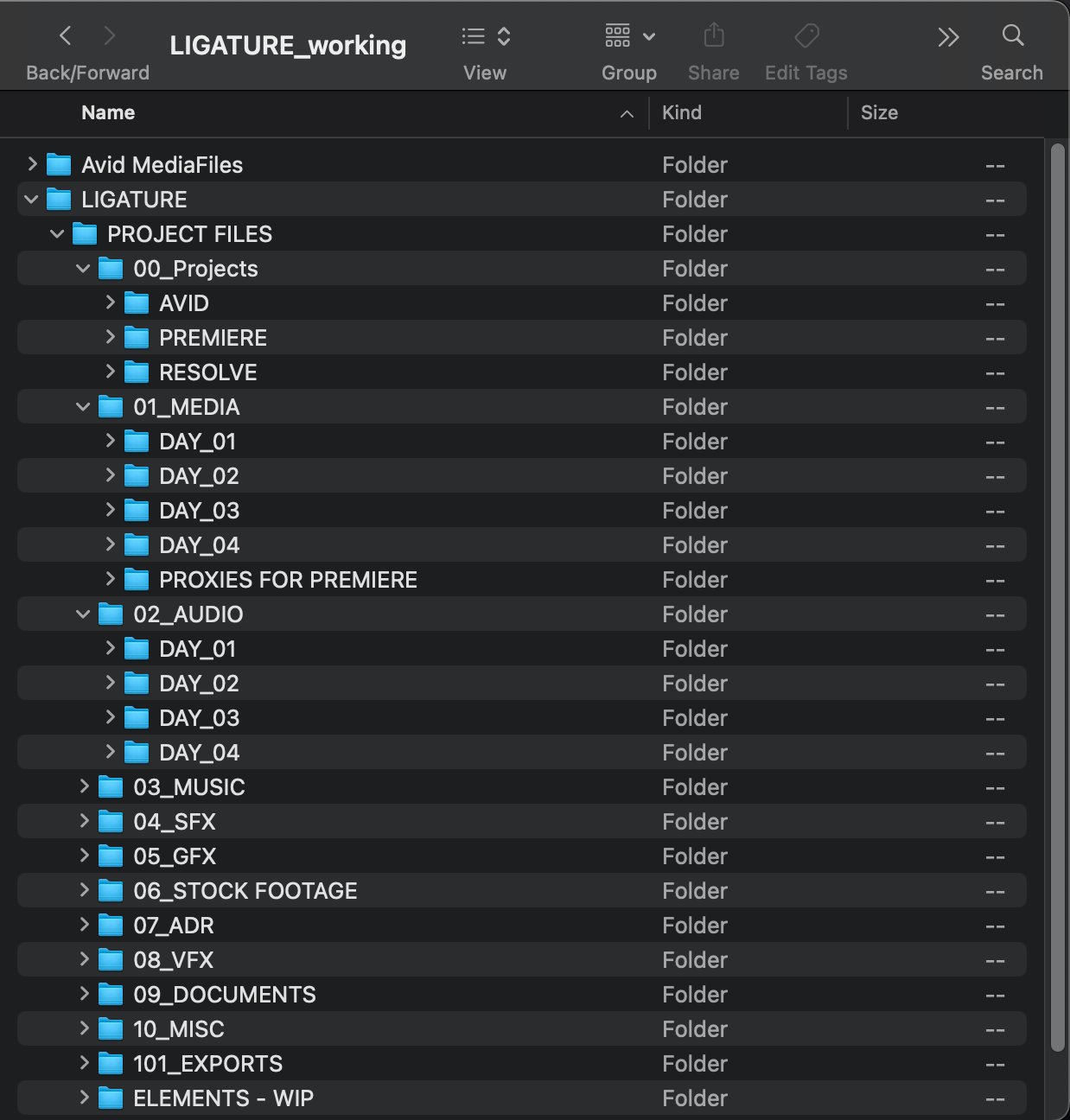Select DAY_03 under 01_MEDIA
This screenshot has width=1070, height=1120.
pyautogui.click(x=521, y=510)
